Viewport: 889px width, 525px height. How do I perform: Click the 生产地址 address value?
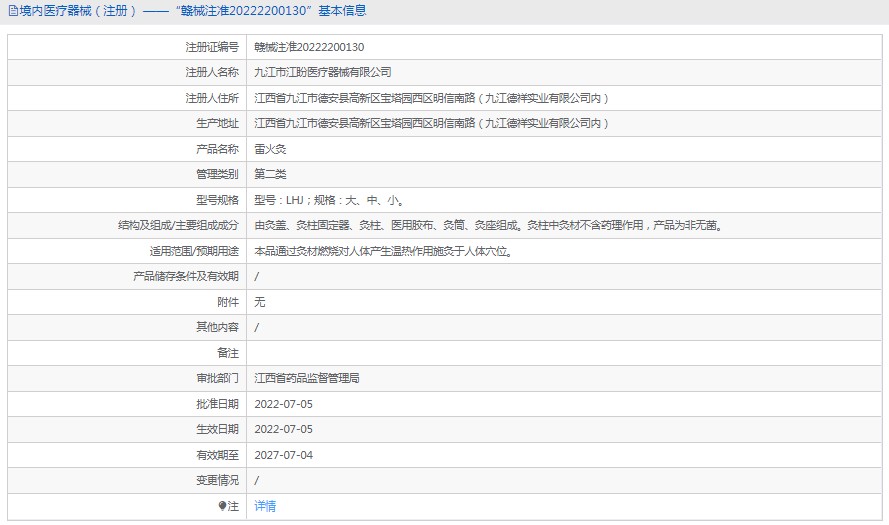(431, 124)
